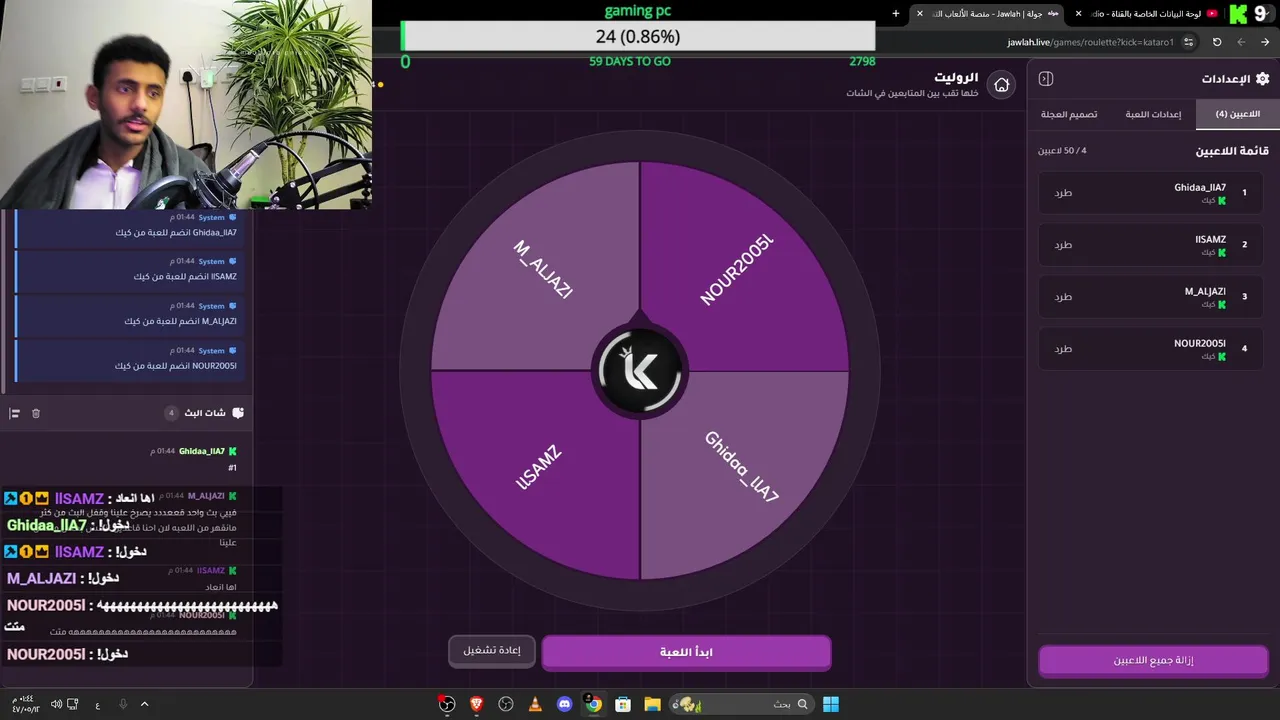This screenshot has height=720, width=1280.
Task: Click Ghidaa_IIA7 username in stream chat
Action: pyautogui.click(x=202, y=451)
